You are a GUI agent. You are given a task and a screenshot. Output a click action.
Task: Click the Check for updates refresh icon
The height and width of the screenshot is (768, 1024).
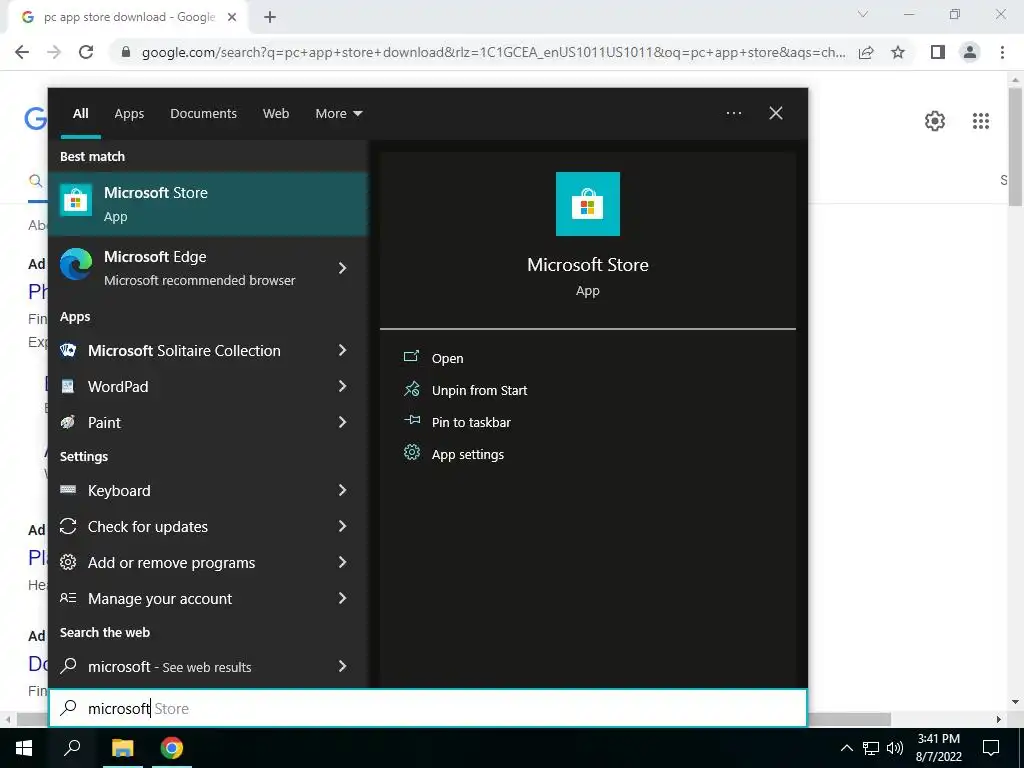68,526
